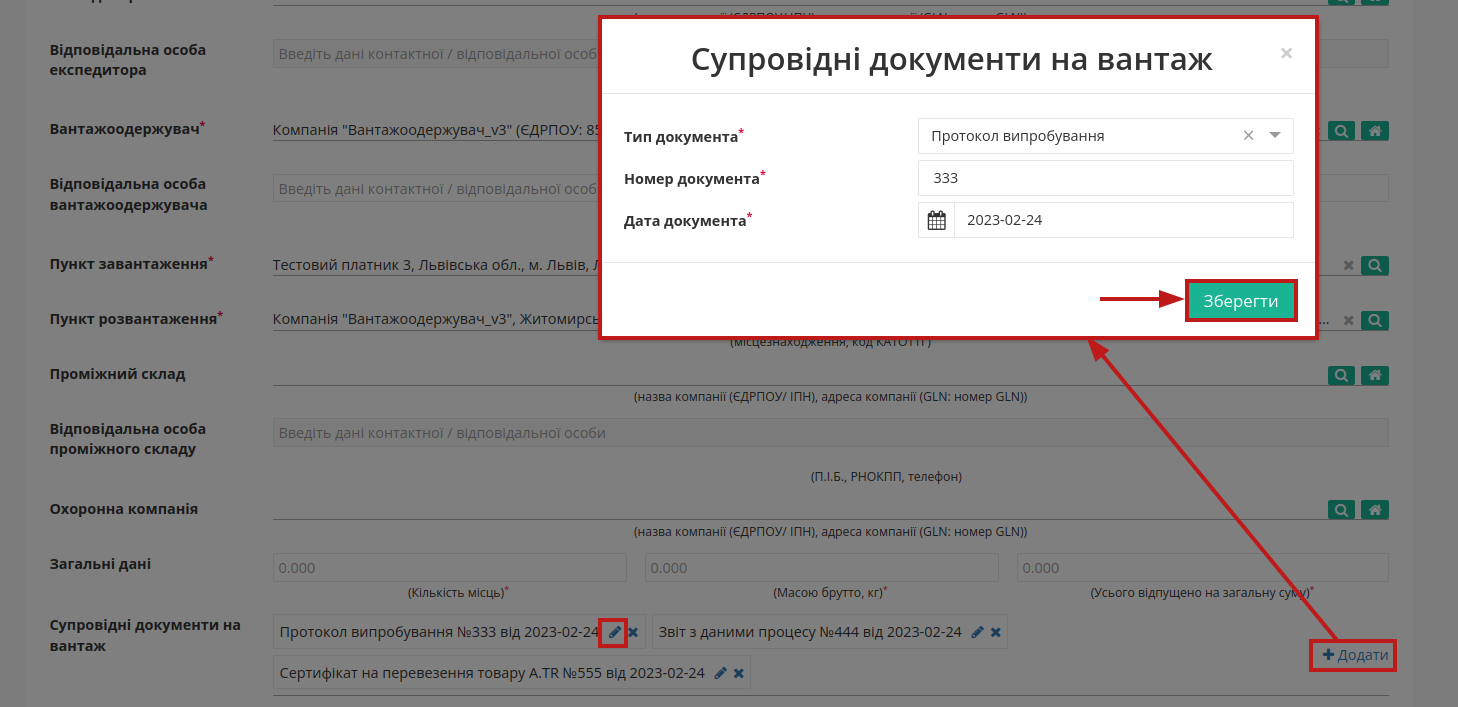Delete Сертифікат на перевезення товару A.TR tag
Screen dimensions: 1458x707
click(x=739, y=673)
